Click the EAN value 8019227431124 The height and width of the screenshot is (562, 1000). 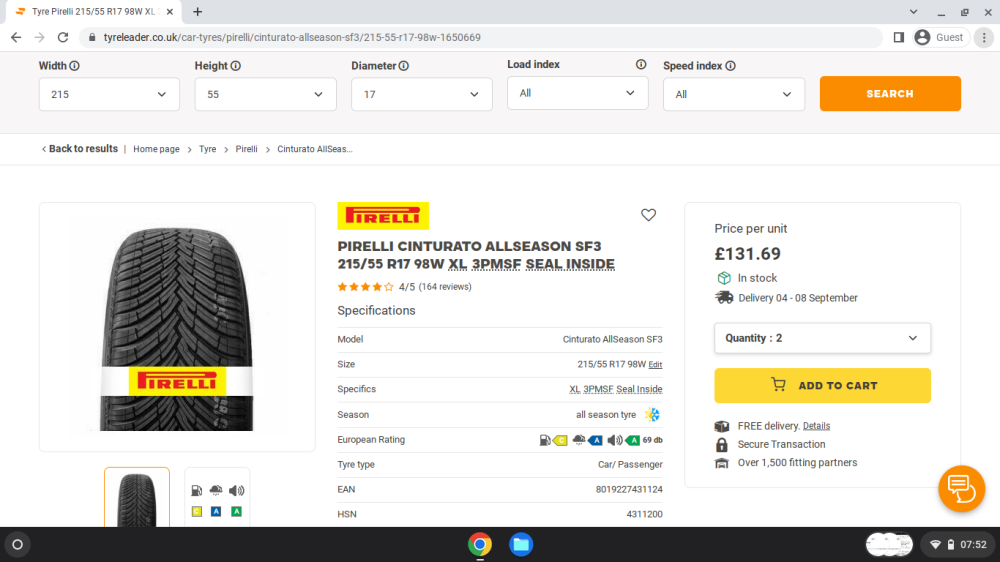(629, 489)
